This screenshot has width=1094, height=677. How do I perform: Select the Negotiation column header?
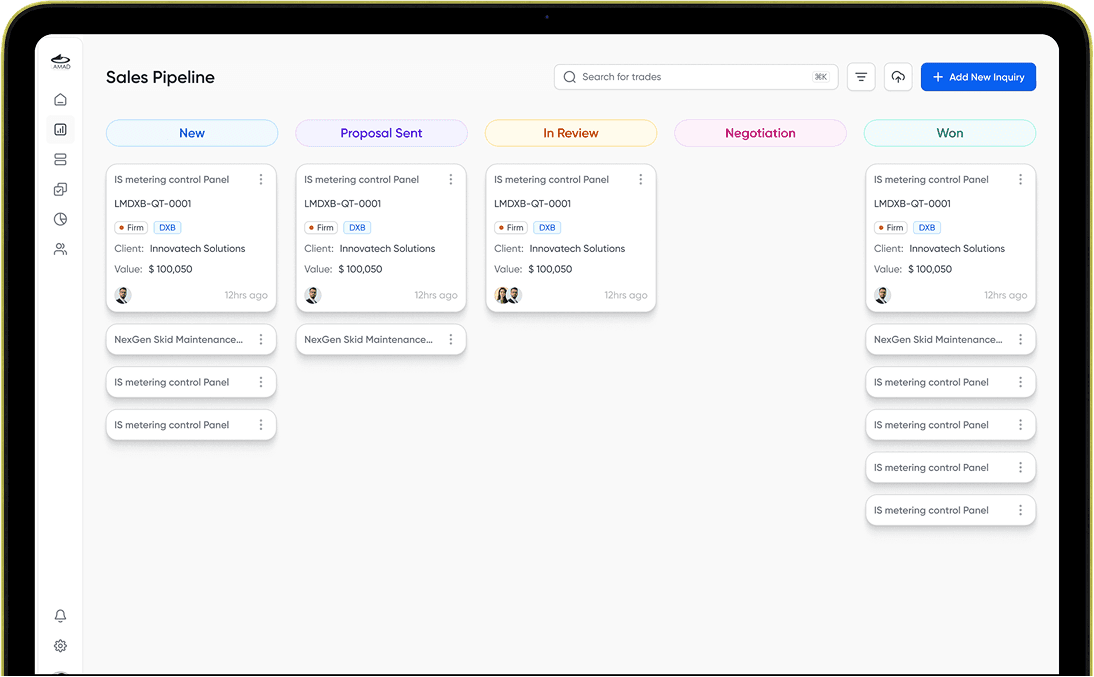point(760,133)
